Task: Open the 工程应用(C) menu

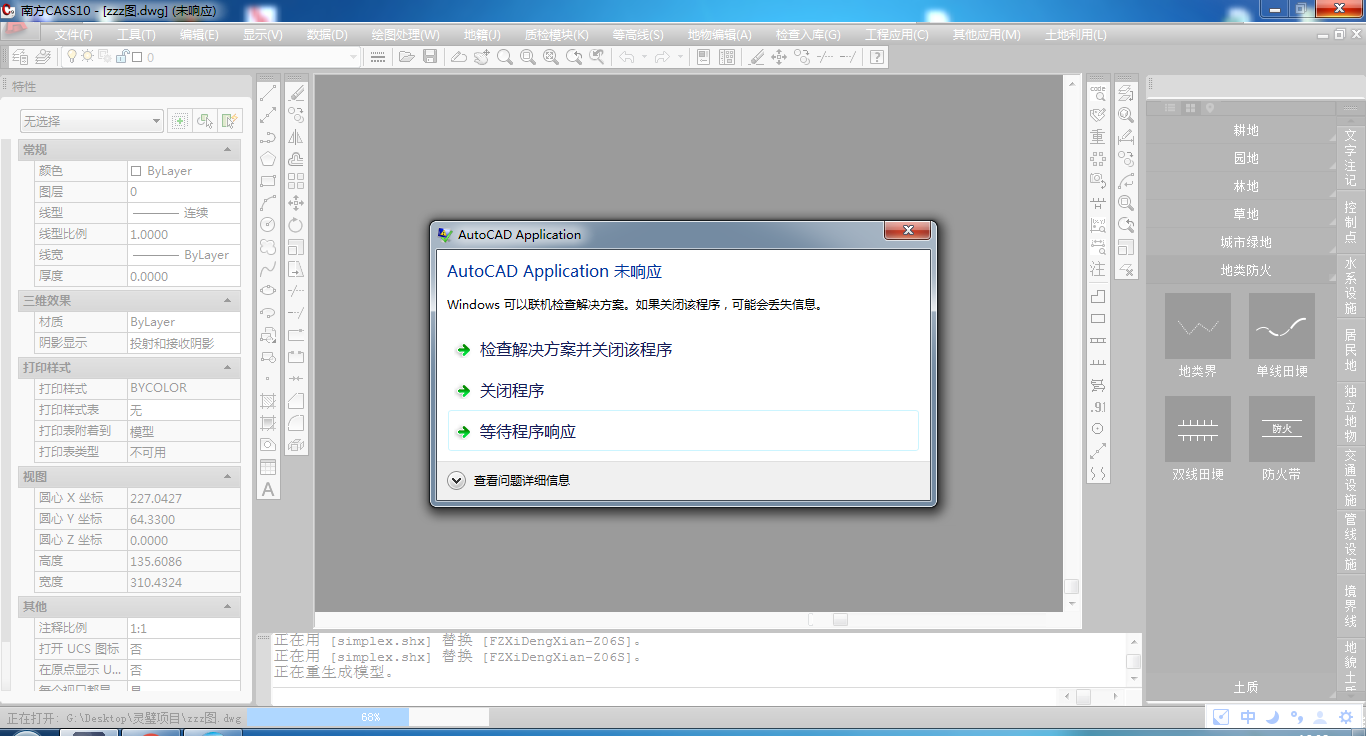Action: pyautogui.click(x=896, y=34)
